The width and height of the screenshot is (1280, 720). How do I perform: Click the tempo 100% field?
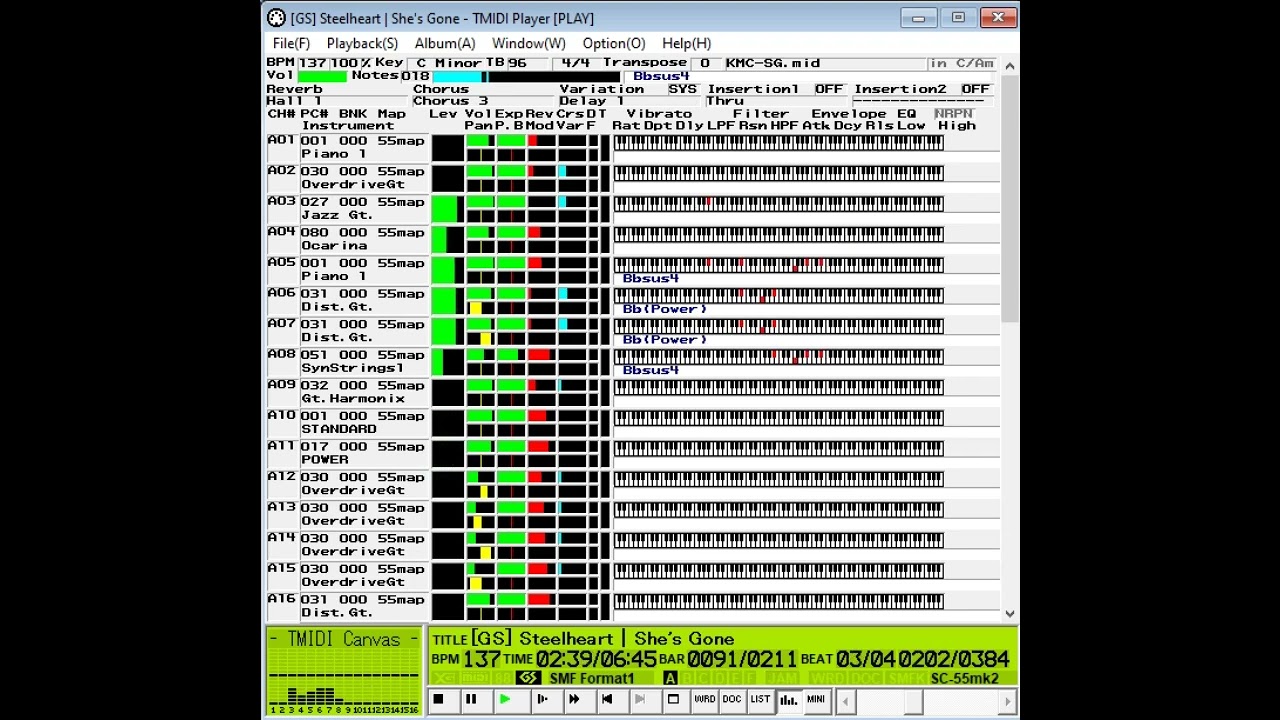[350, 63]
